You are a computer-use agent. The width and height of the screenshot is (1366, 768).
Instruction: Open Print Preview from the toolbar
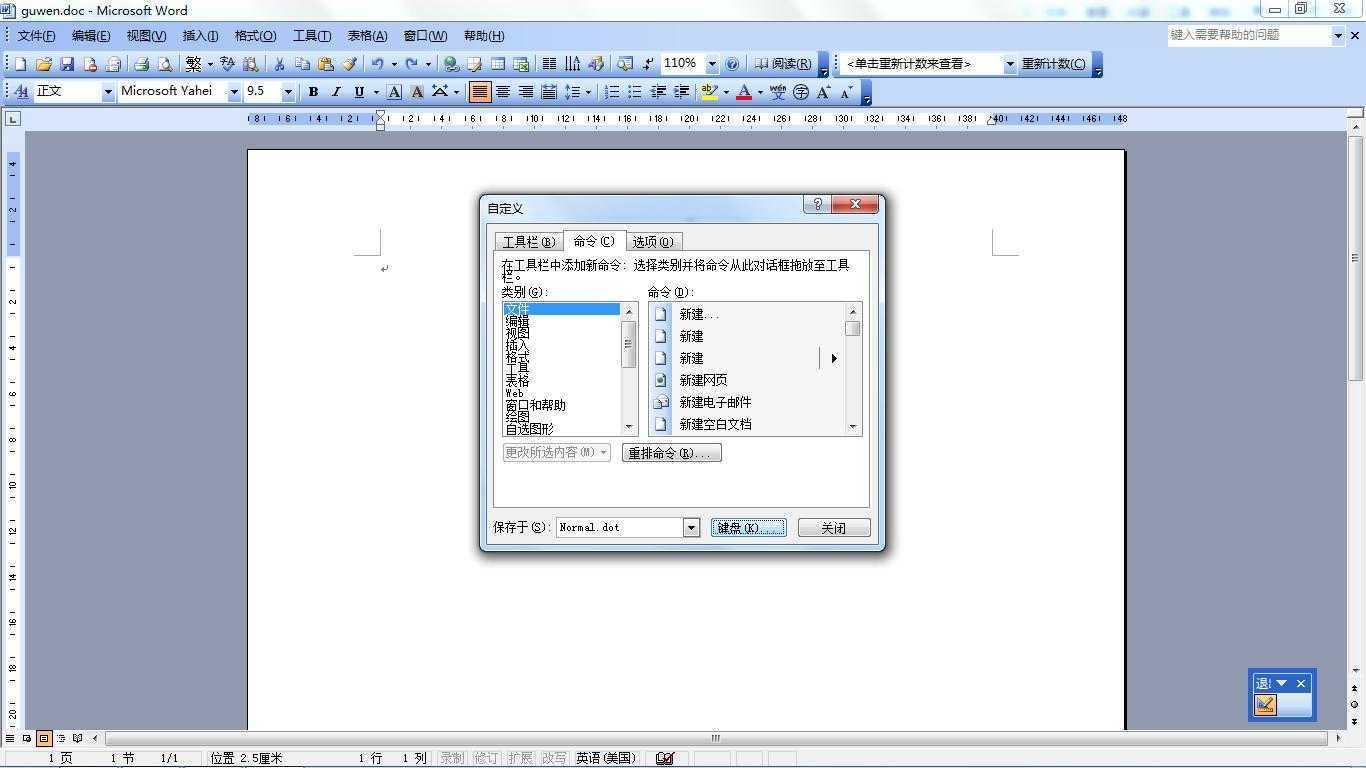[165, 64]
